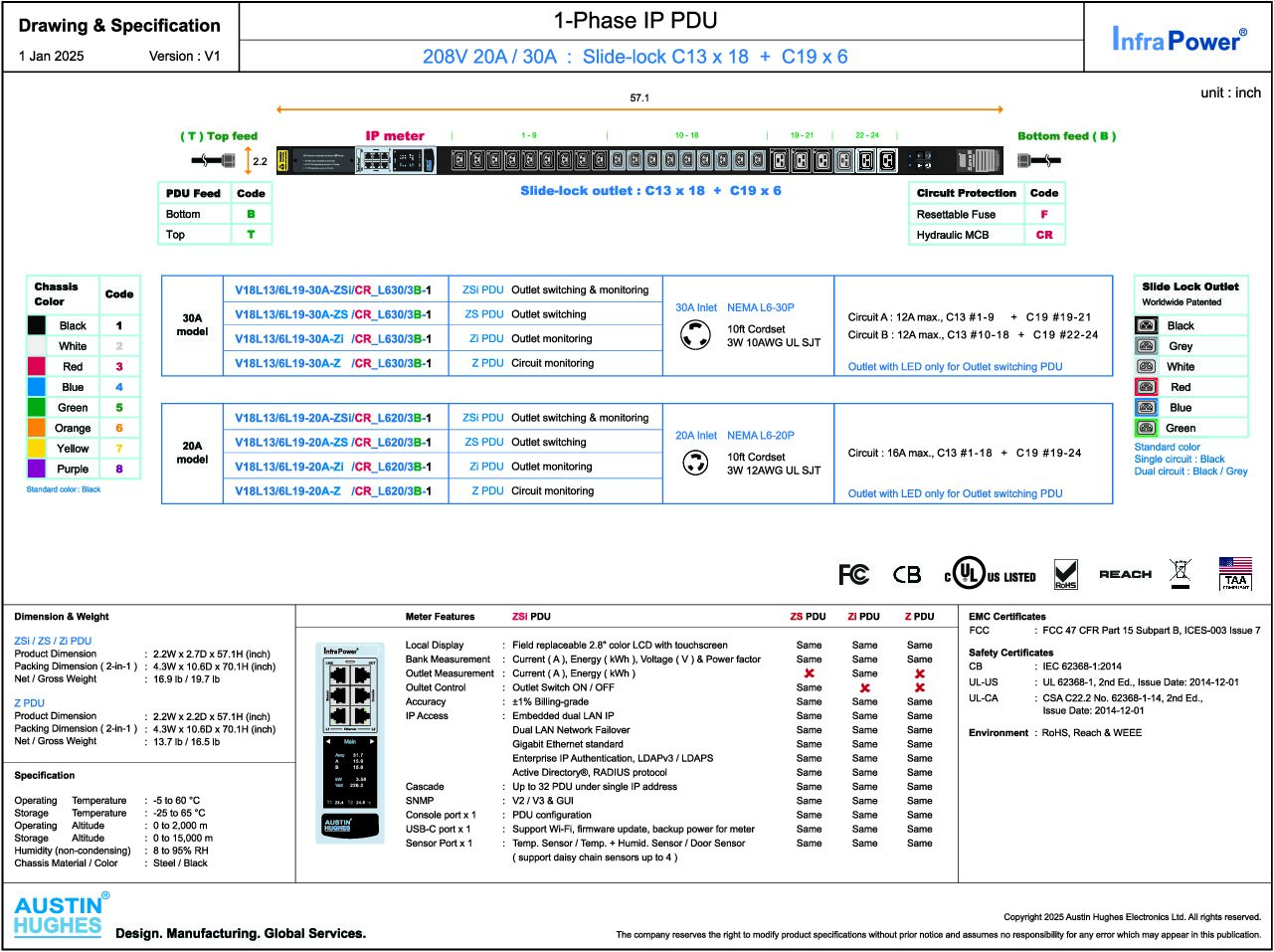Image resolution: width=1274 pixels, height=952 pixels.
Task: Select the Blue slide lock outlet icon
Action: [x=1147, y=407]
